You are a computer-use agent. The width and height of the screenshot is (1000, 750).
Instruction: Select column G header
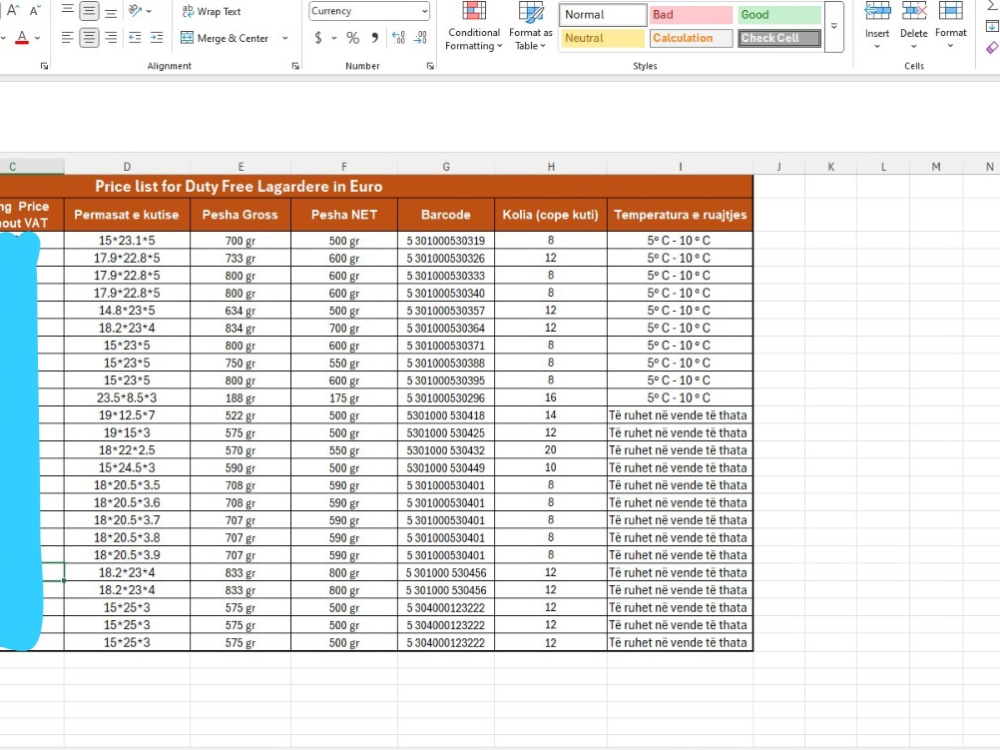446,166
